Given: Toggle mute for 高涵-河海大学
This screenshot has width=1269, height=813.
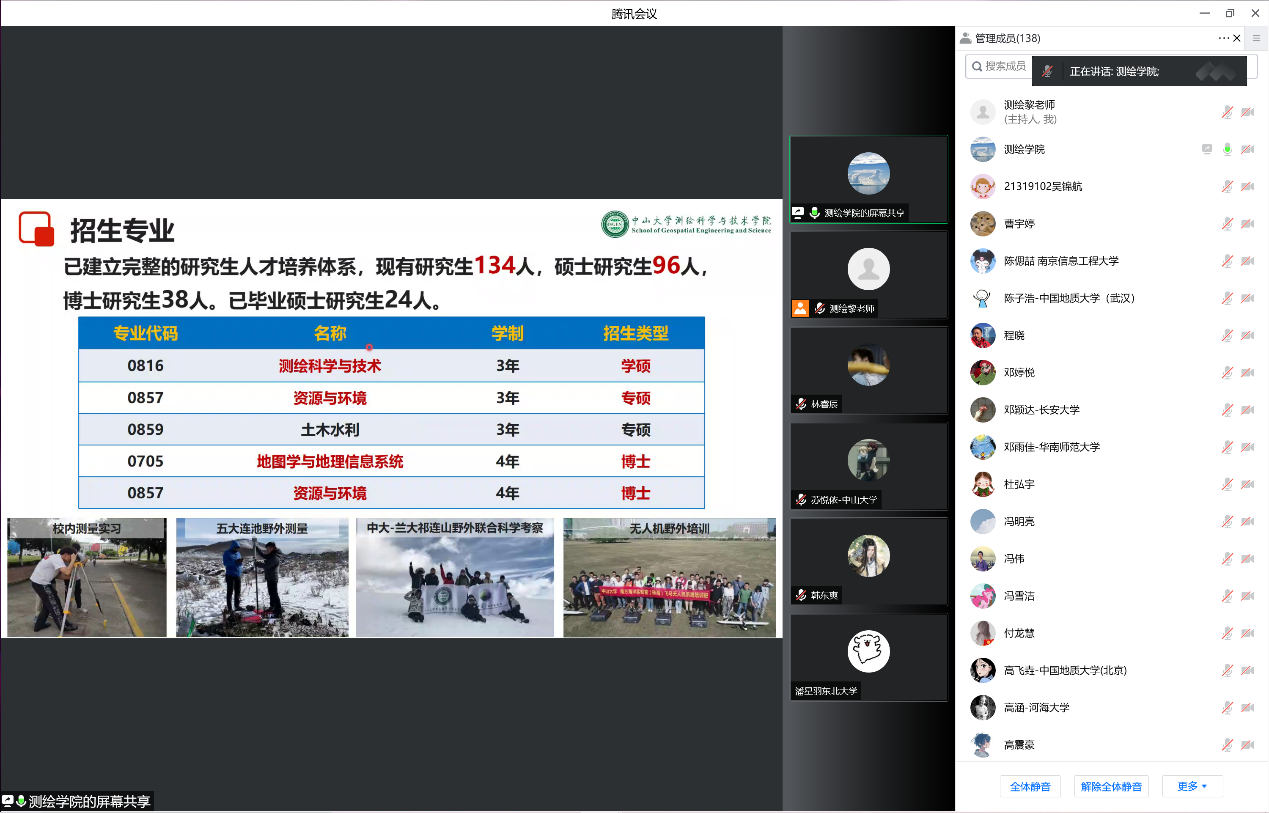Looking at the screenshot, I should [1227, 708].
